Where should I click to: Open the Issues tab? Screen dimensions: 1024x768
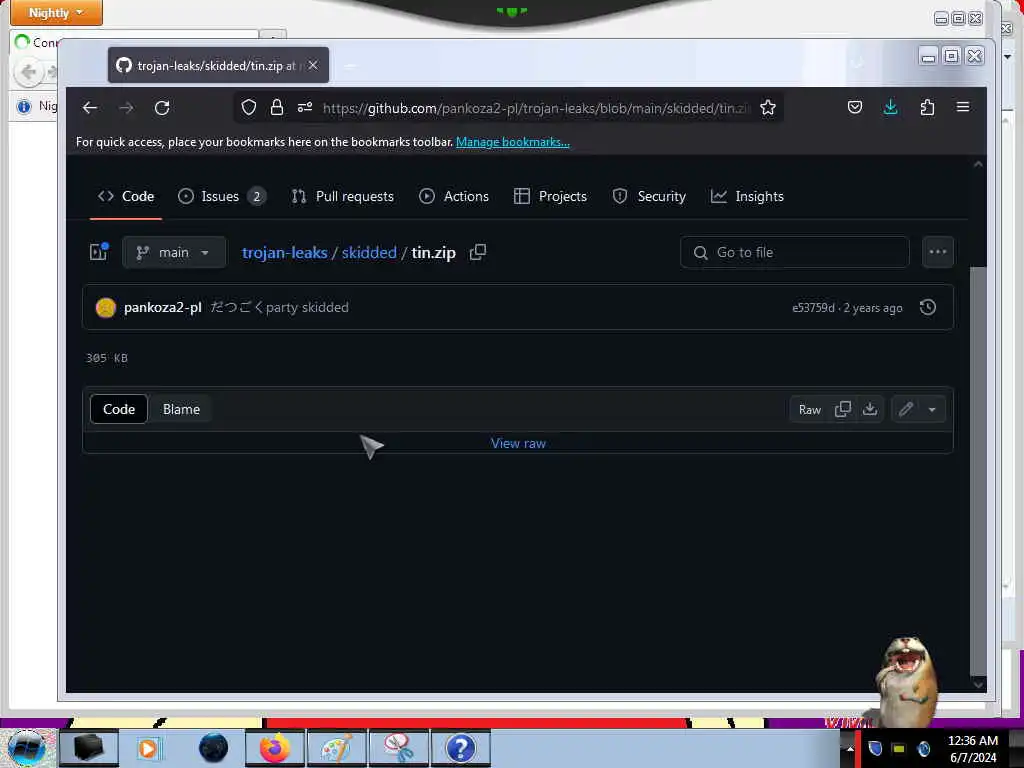click(x=221, y=197)
